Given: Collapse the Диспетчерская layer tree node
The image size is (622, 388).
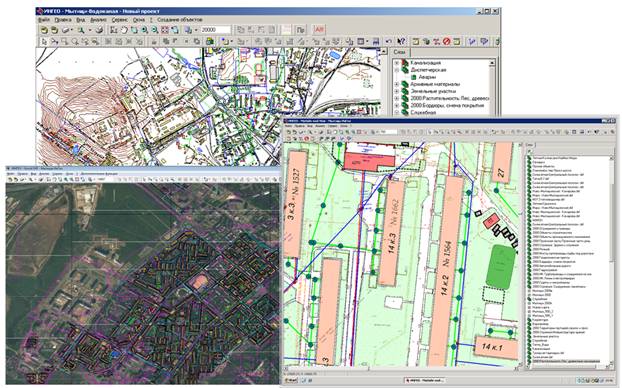Looking at the screenshot, I should coord(397,70).
